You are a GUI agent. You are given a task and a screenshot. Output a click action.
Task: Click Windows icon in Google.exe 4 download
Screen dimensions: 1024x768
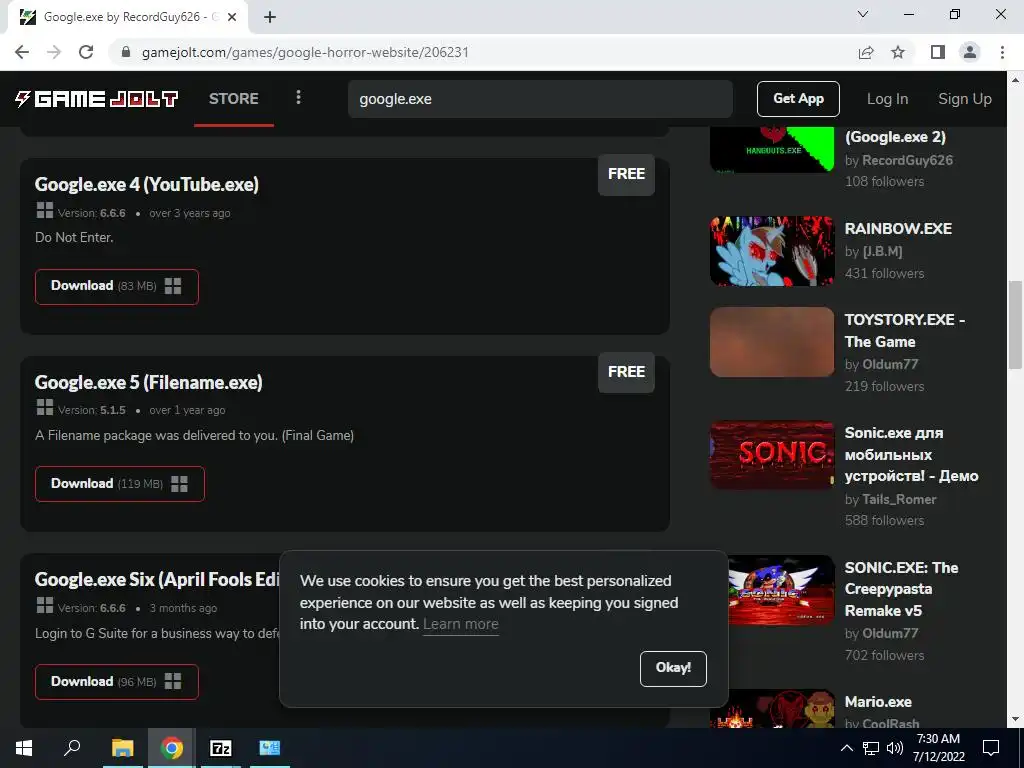click(x=173, y=286)
